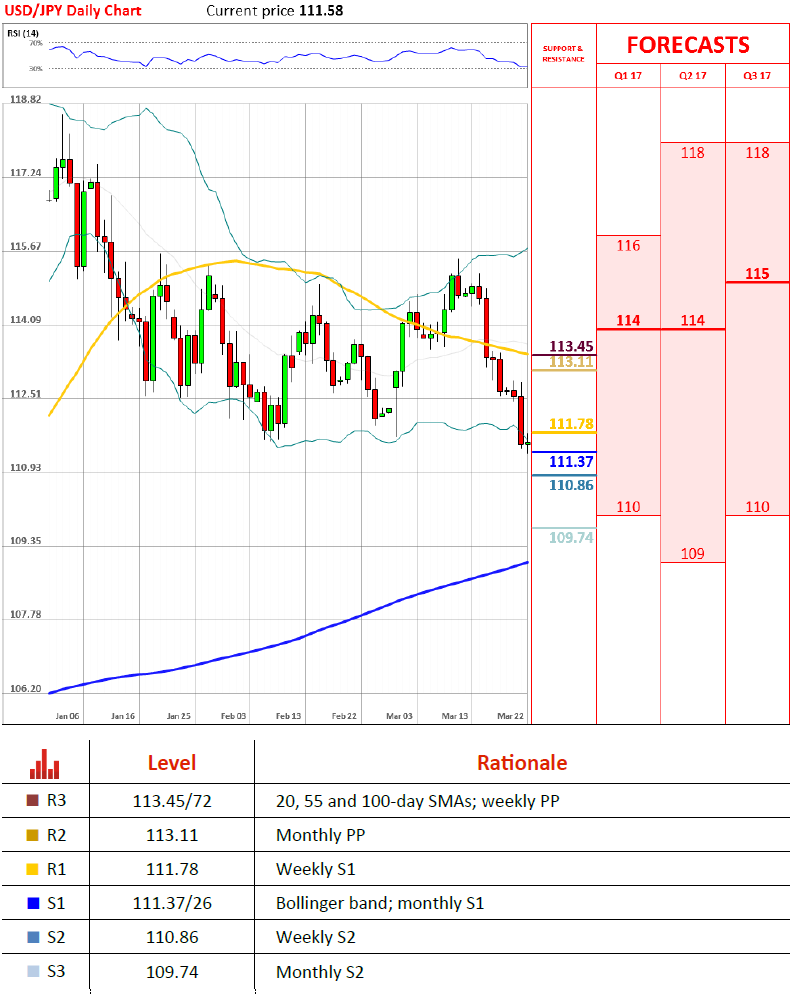The width and height of the screenshot is (798, 996).
Task: Click the FORECASTS heading
Action: click(688, 45)
